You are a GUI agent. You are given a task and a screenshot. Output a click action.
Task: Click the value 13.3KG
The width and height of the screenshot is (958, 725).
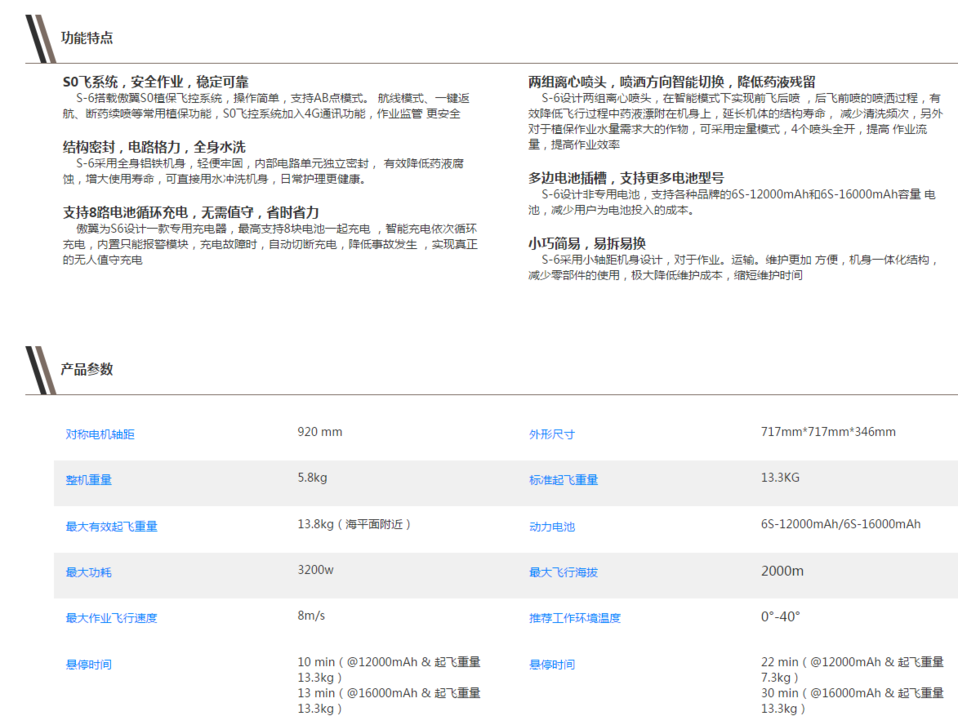pos(780,478)
